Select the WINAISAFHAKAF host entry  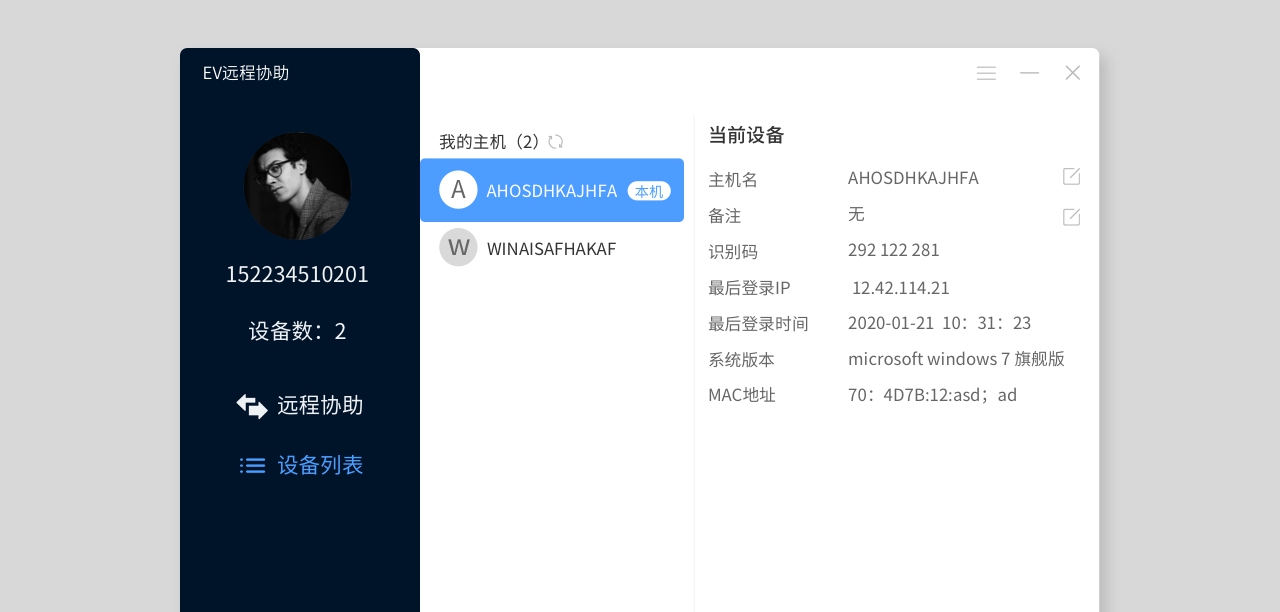pyautogui.click(x=552, y=248)
